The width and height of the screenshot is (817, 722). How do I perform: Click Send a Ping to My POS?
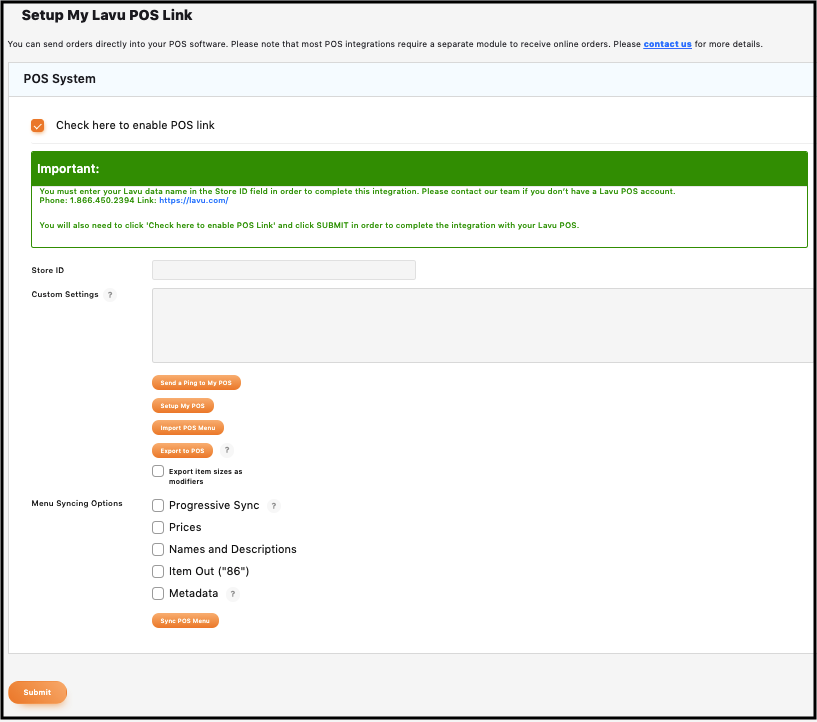[x=196, y=382]
